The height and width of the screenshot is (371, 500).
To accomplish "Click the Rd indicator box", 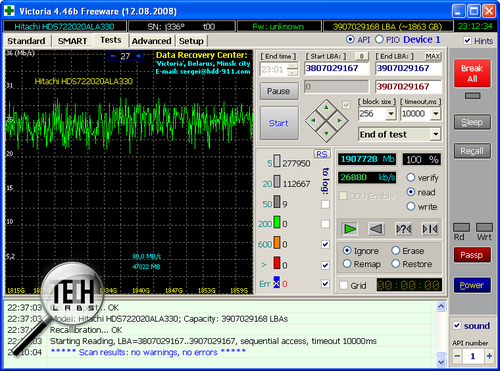I will click(461, 228).
